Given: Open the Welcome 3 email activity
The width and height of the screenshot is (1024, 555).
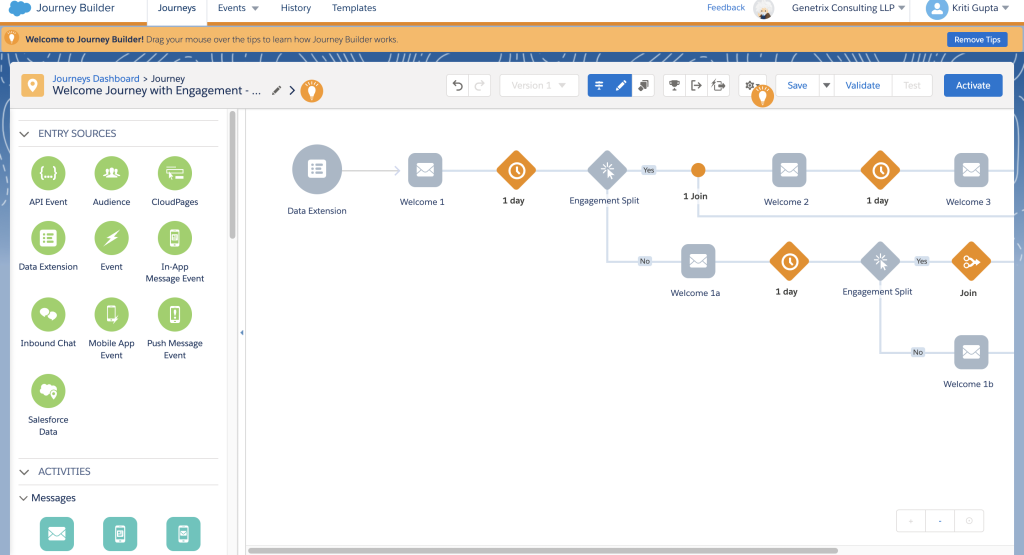Looking at the screenshot, I should [971, 170].
